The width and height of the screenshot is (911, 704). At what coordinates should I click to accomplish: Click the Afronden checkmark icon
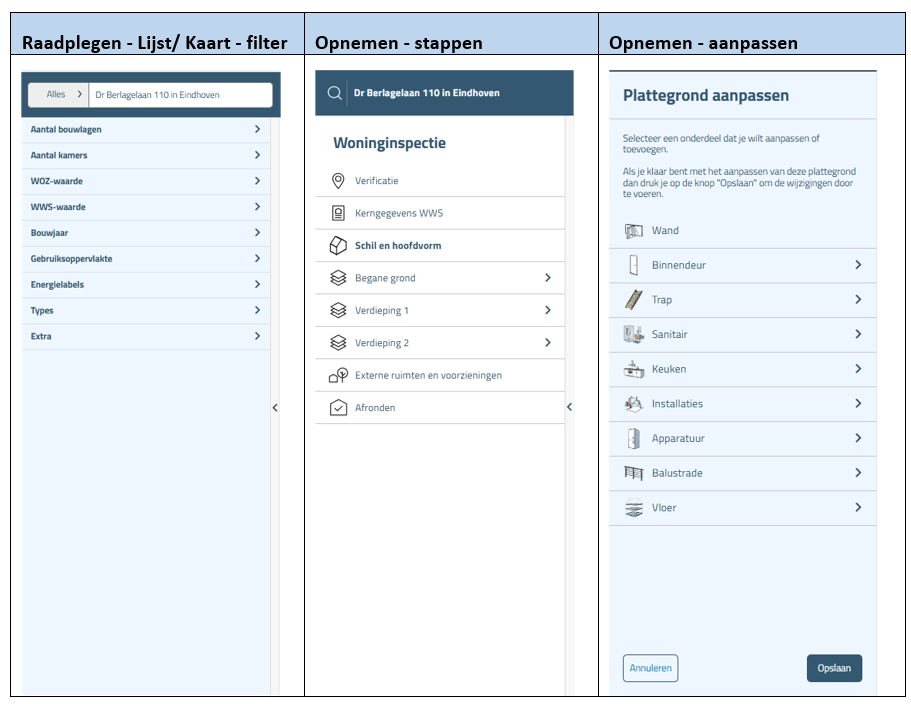pyautogui.click(x=338, y=408)
